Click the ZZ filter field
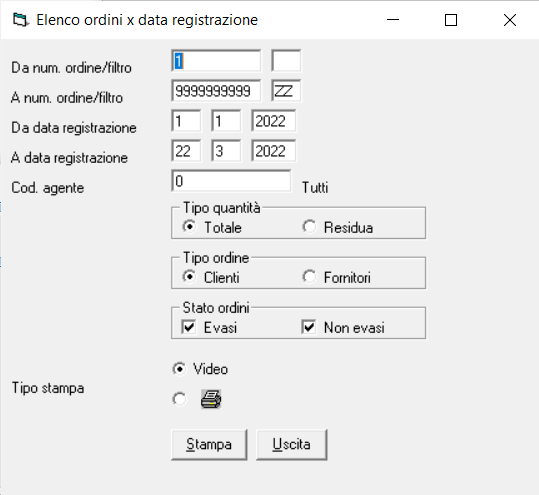The image size is (539, 495). pos(286,91)
